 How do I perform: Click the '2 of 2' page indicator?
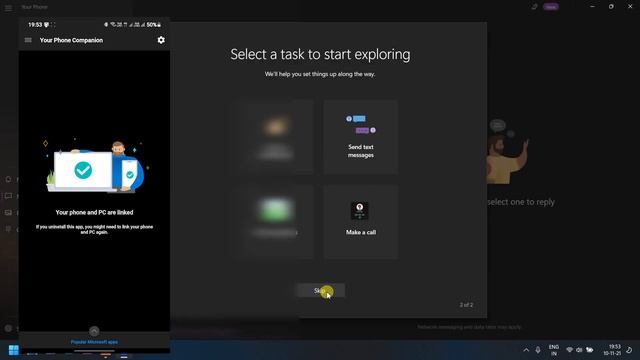click(466, 305)
